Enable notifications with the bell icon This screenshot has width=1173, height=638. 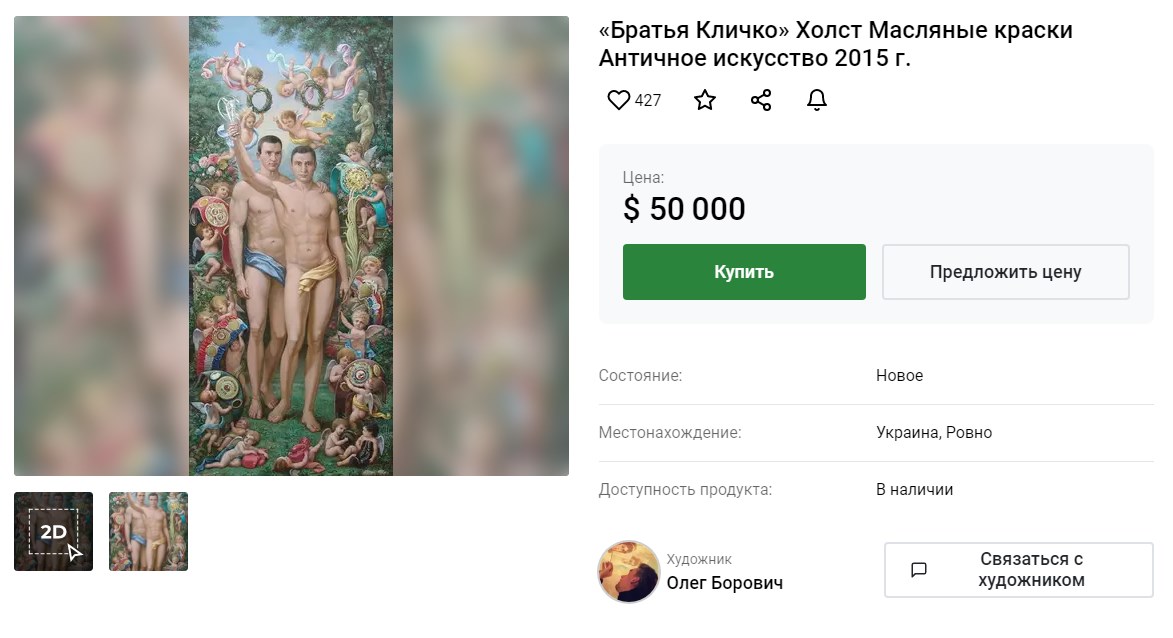pyautogui.click(x=817, y=100)
